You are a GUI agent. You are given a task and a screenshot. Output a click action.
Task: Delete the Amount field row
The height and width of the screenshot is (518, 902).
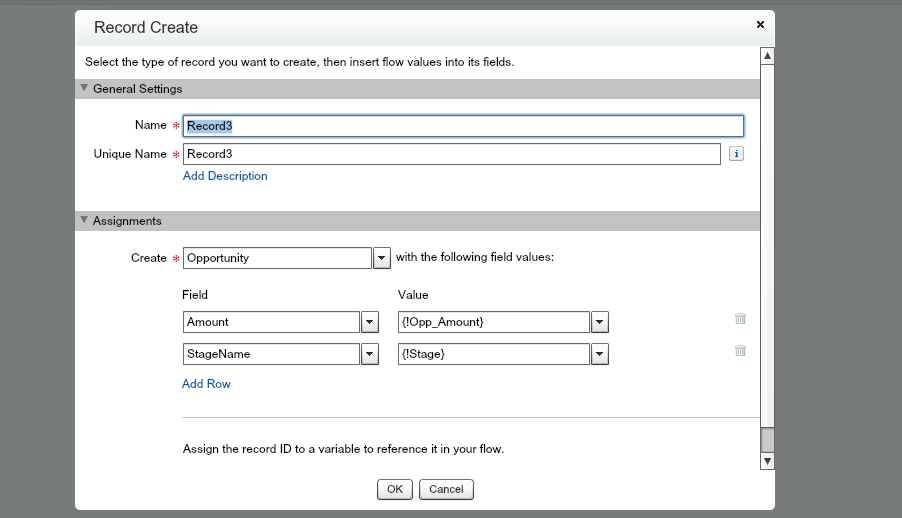pos(740,319)
